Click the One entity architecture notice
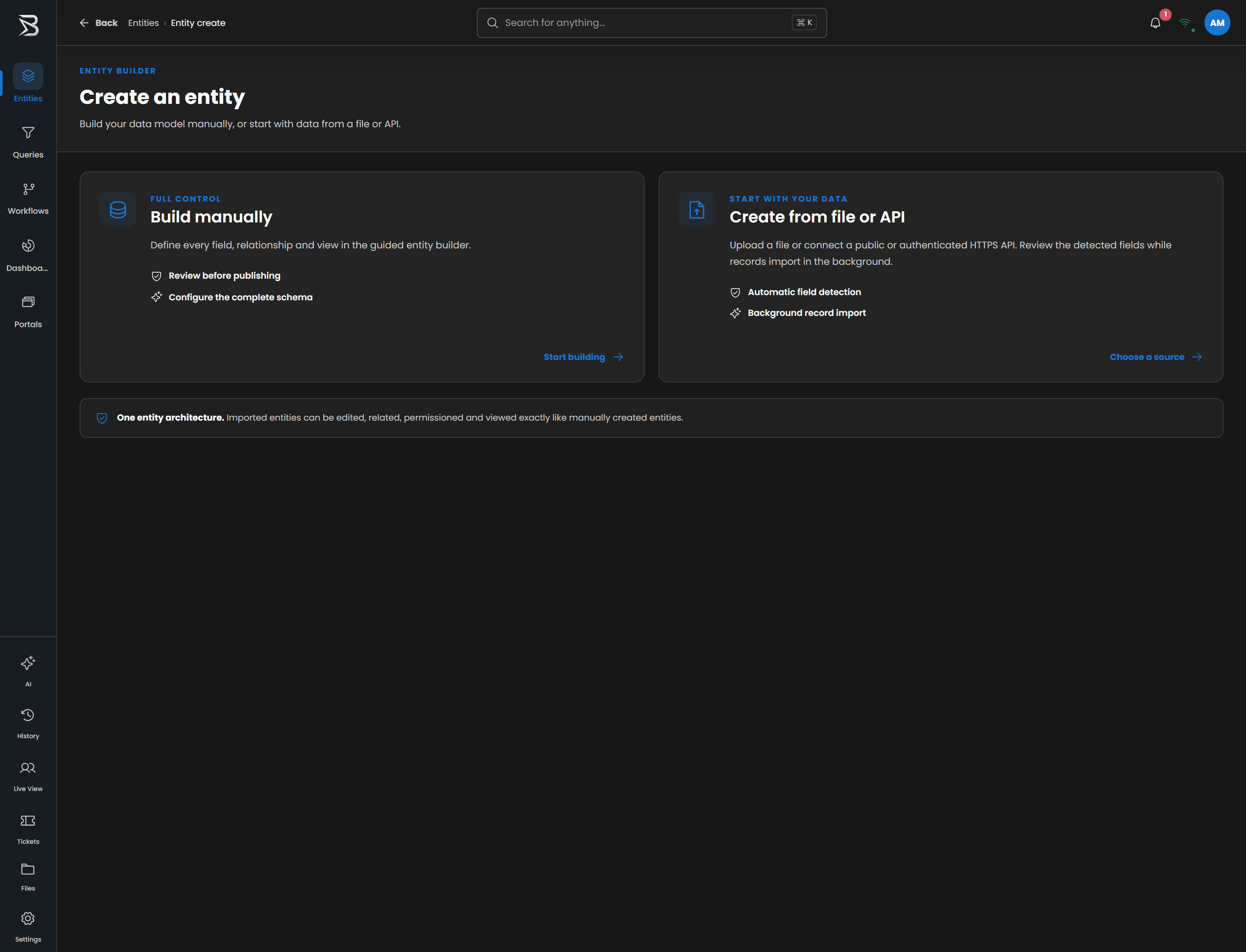The image size is (1246, 952). click(x=652, y=418)
